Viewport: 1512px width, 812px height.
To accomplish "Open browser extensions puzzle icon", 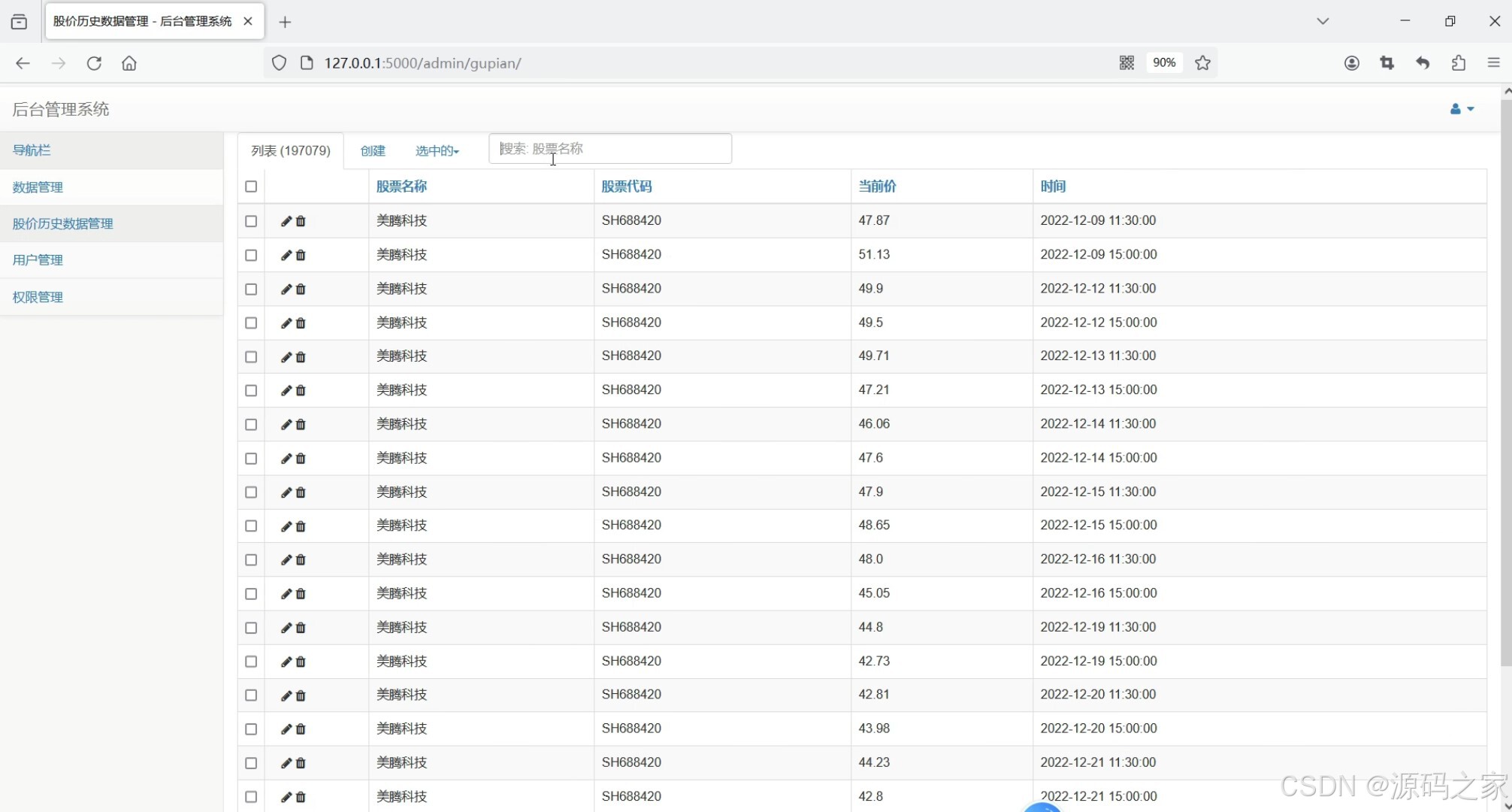I will [x=1458, y=63].
